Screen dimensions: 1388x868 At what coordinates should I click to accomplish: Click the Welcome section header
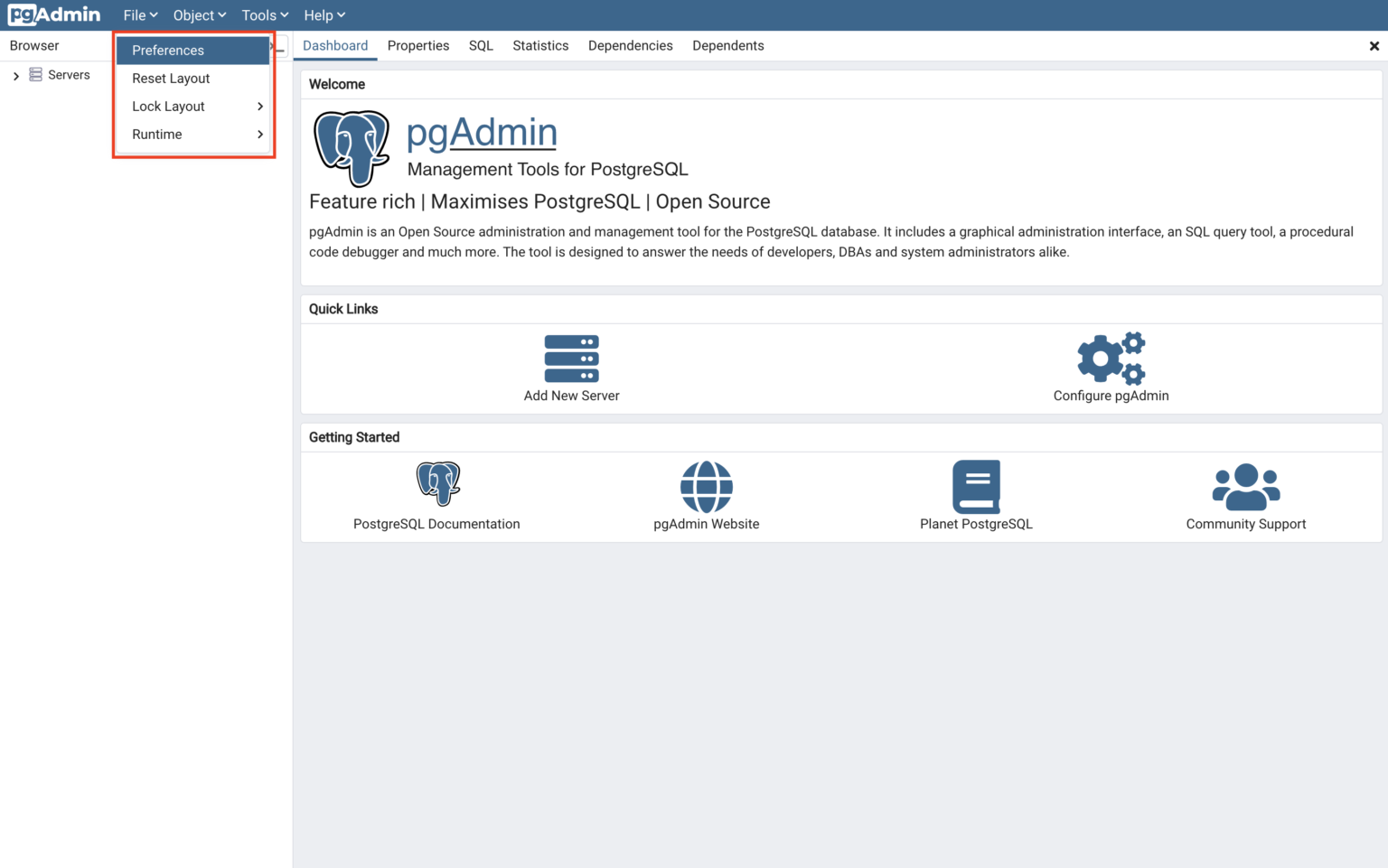[x=337, y=84]
